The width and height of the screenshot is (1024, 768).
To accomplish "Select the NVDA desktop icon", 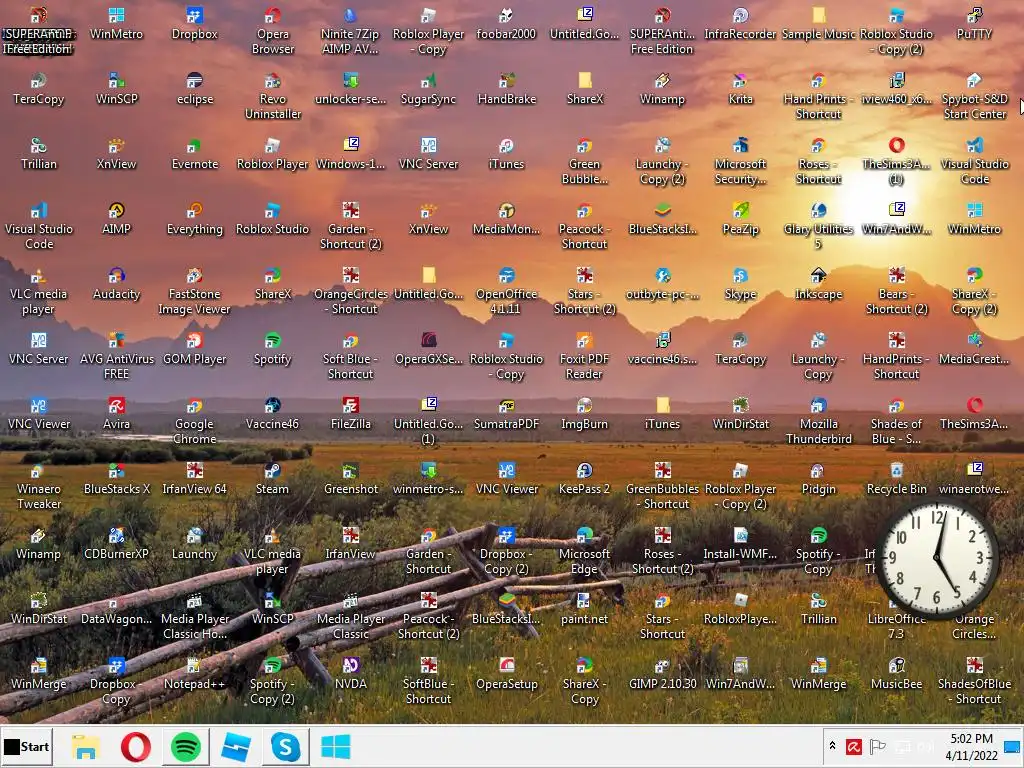I will pyautogui.click(x=350, y=673).
